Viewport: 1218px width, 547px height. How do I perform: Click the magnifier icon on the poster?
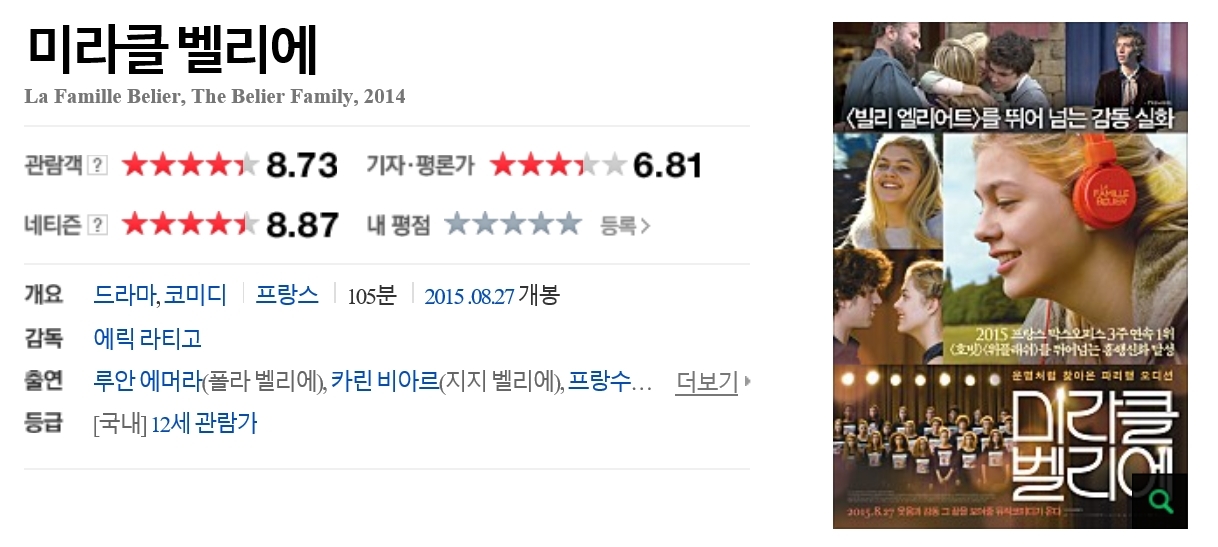click(x=1161, y=502)
